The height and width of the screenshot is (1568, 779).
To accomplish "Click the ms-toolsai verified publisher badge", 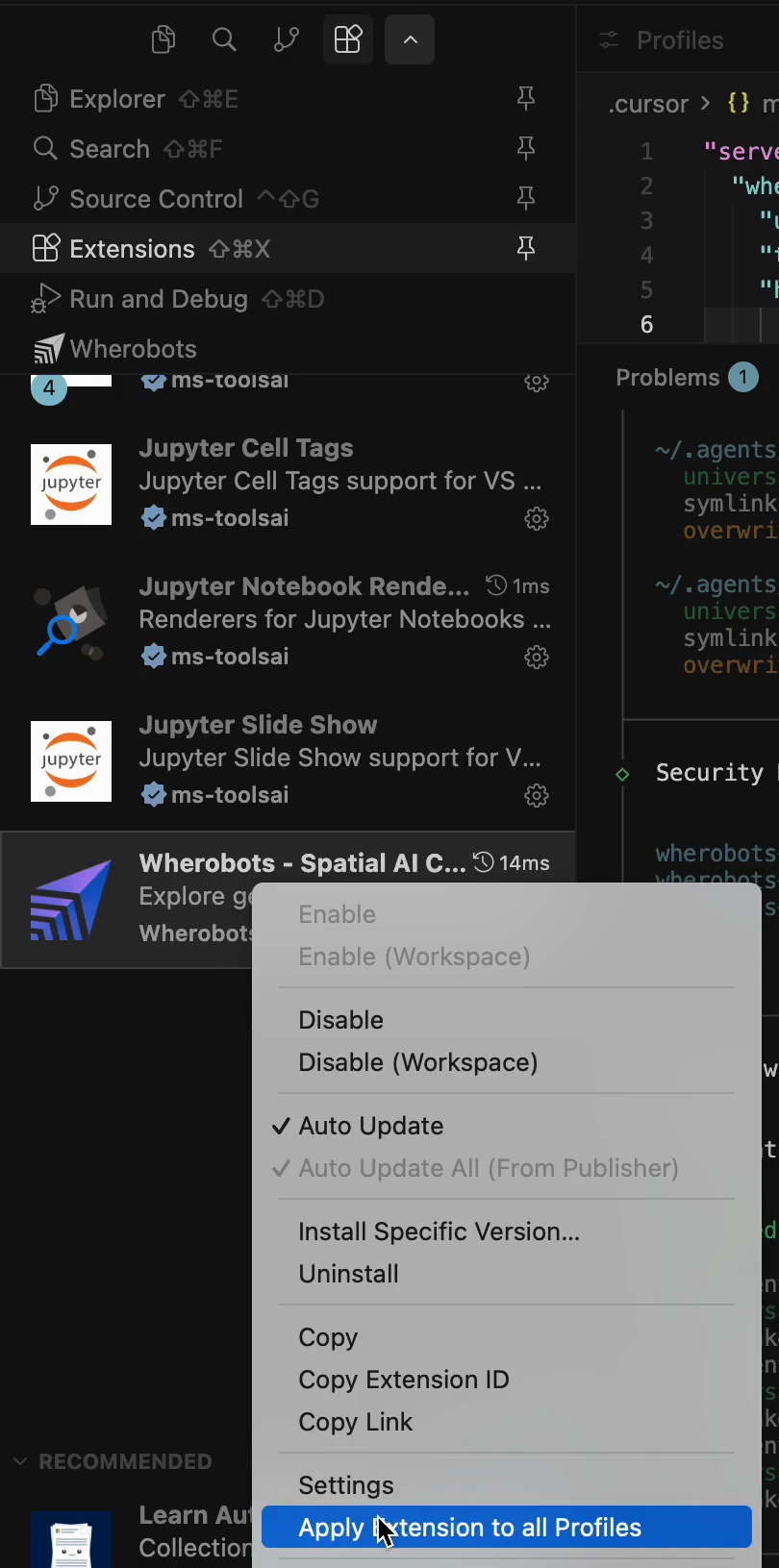I will click(154, 518).
